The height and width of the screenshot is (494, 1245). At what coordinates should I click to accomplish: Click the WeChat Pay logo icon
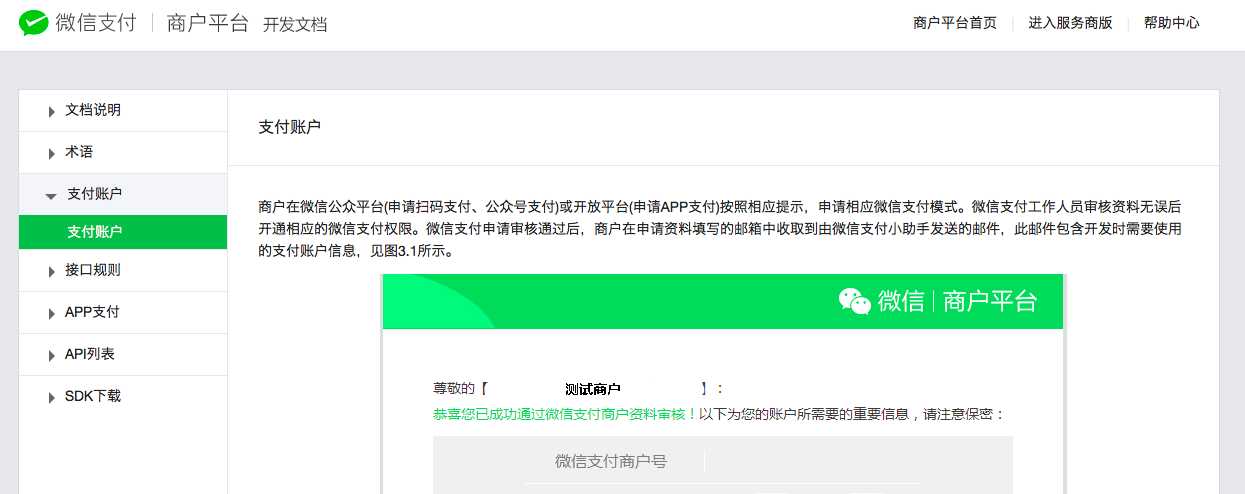point(33,23)
